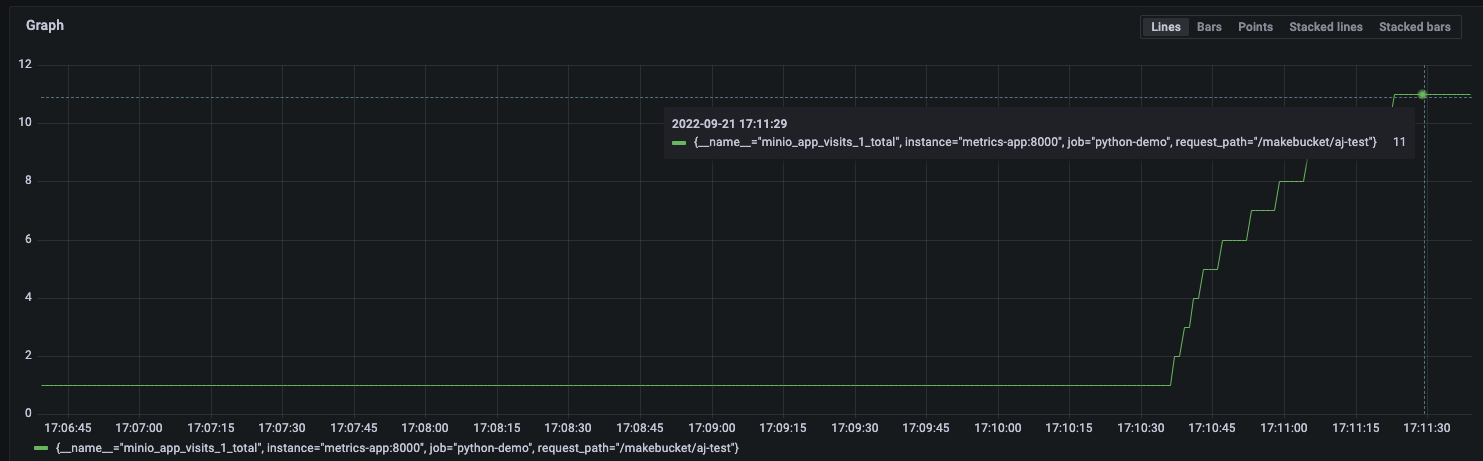The width and height of the screenshot is (1483, 461).
Task: Click the 17:11:30 time axis label
Action: 1425,428
